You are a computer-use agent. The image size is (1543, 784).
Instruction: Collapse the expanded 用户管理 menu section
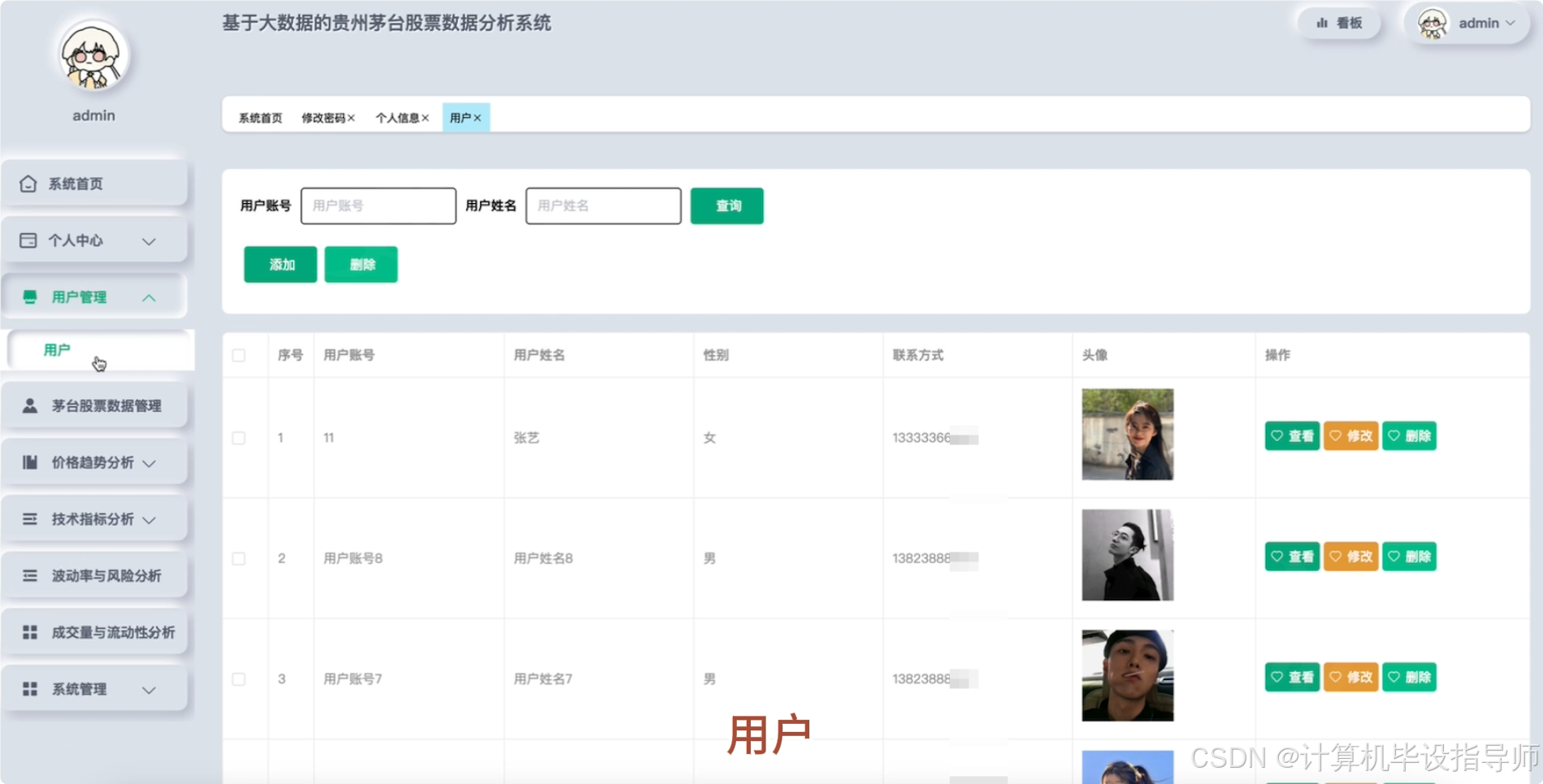149,297
